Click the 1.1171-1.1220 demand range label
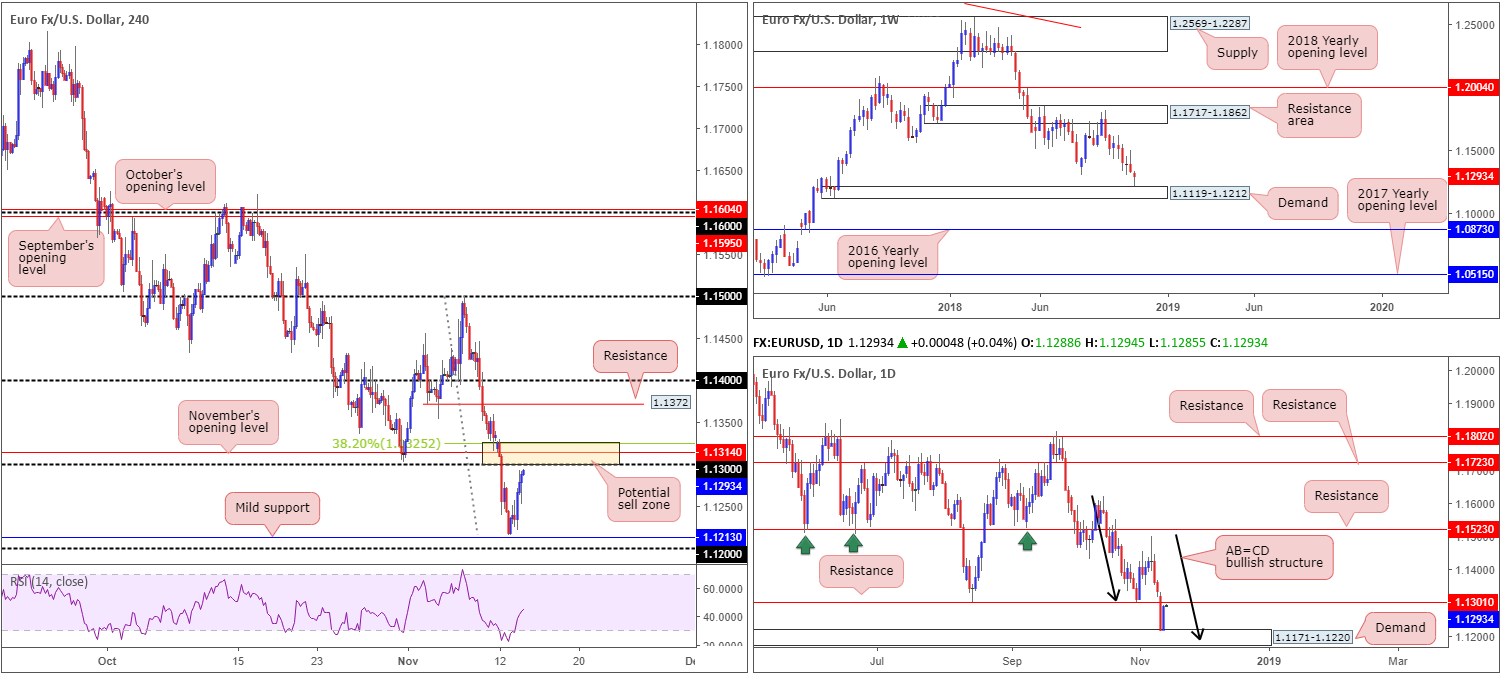The image size is (1504, 677). (x=1313, y=636)
